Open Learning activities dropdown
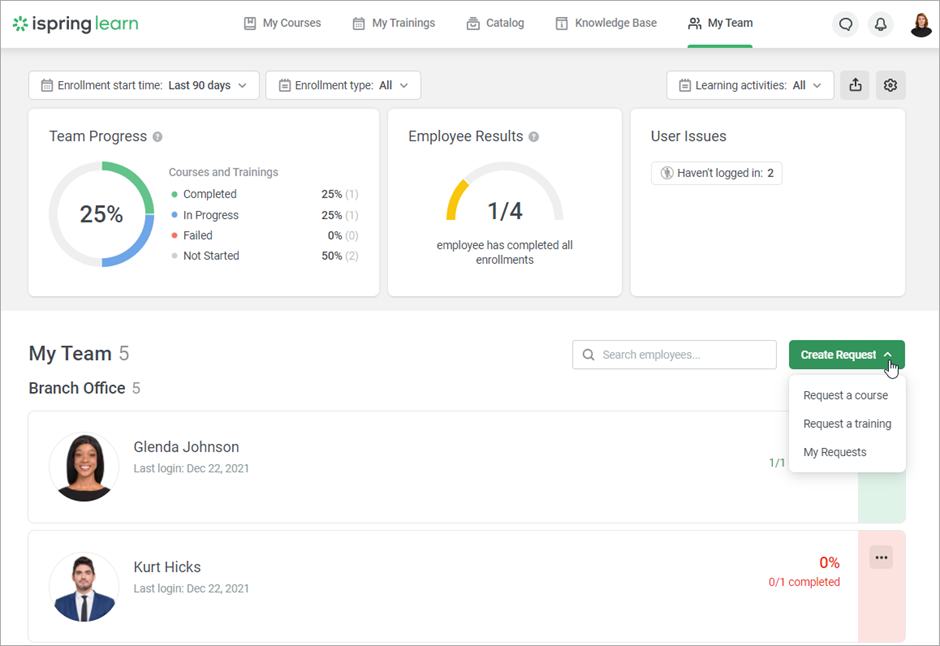This screenshot has height=646, width=940. click(750, 85)
